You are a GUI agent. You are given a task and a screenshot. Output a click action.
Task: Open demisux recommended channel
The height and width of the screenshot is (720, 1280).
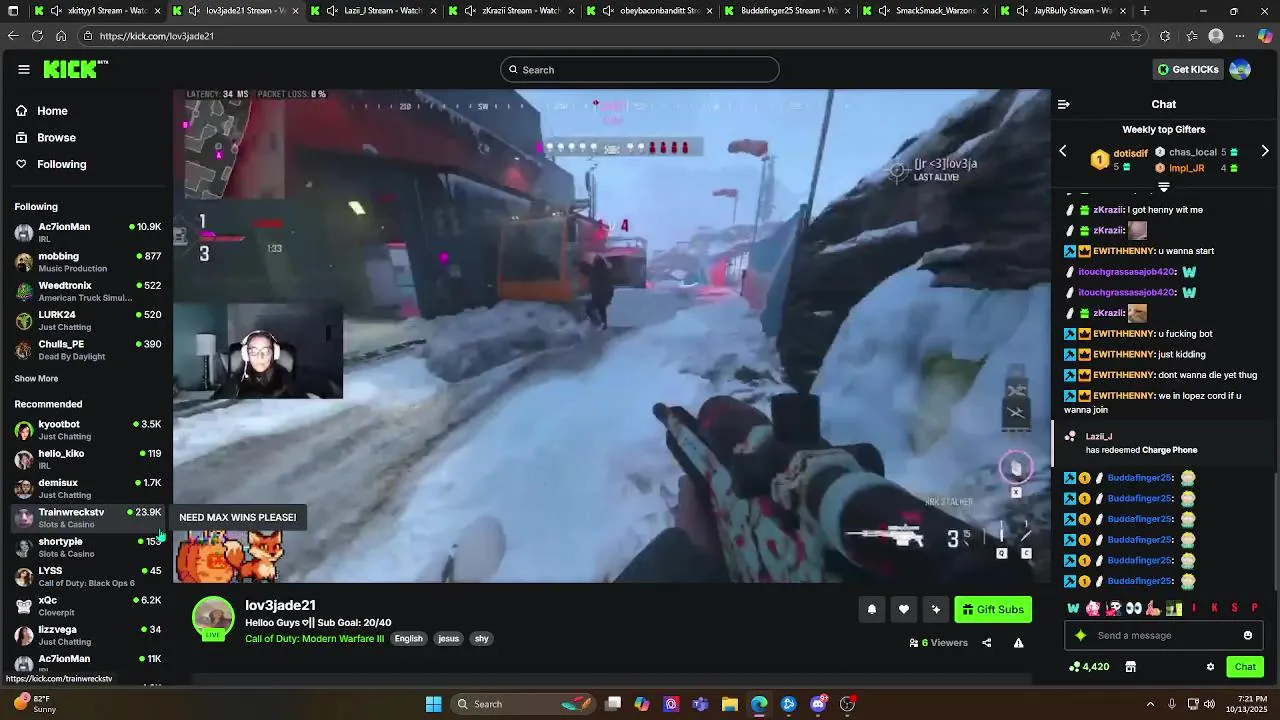87,488
